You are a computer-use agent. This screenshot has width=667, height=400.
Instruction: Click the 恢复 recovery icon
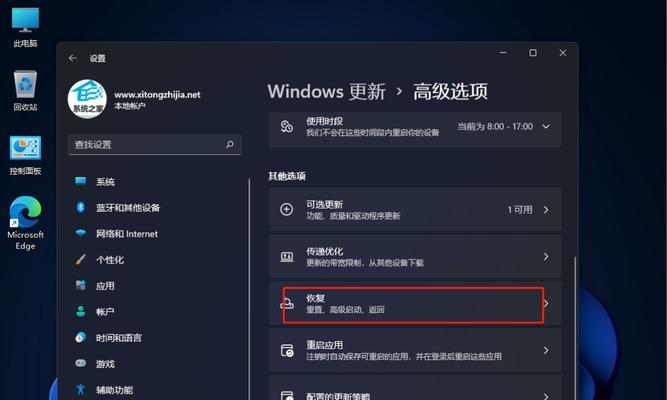(x=287, y=303)
